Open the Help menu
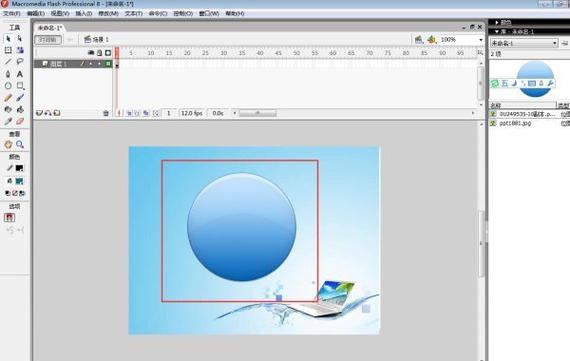This screenshot has width=570, height=361. pyautogui.click(x=235, y=13)
